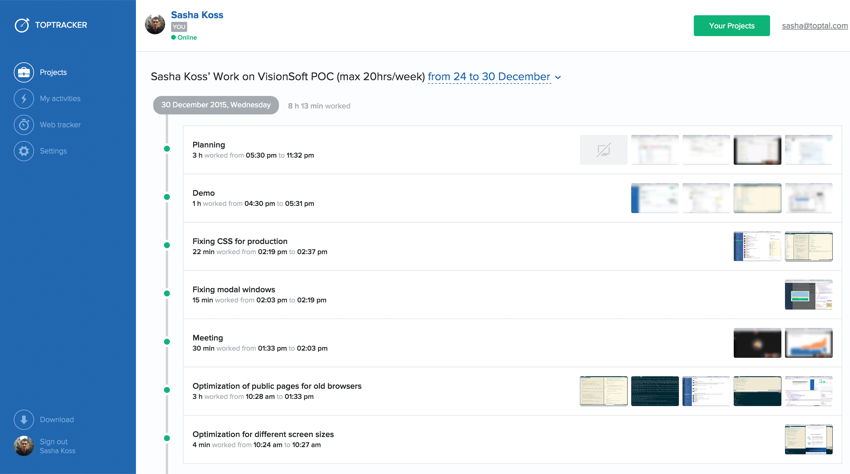Select My activities in sidebar
The image size is (850, 474).
point(60,98)
